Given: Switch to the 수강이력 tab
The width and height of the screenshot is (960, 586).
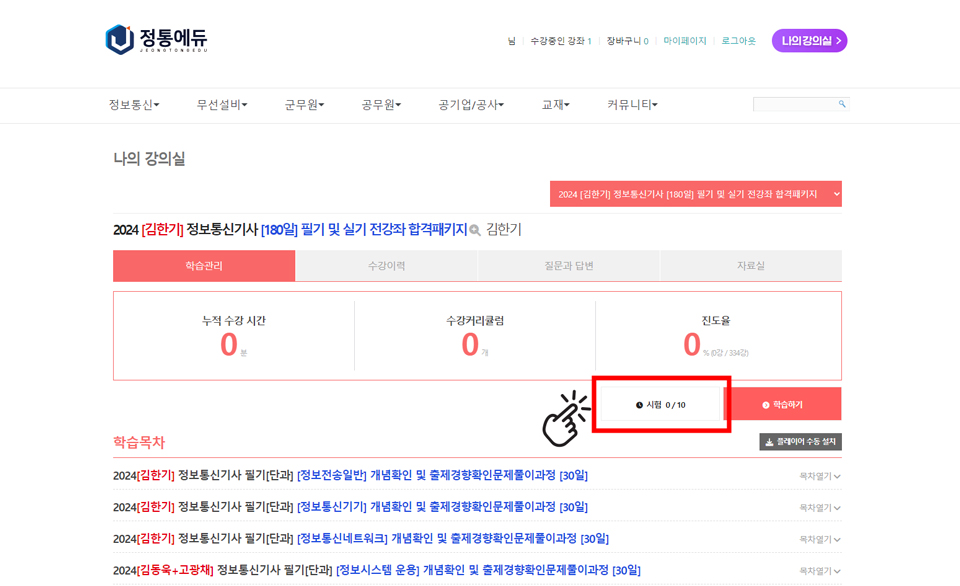Looking at the screenshot, I should [386, 266].
